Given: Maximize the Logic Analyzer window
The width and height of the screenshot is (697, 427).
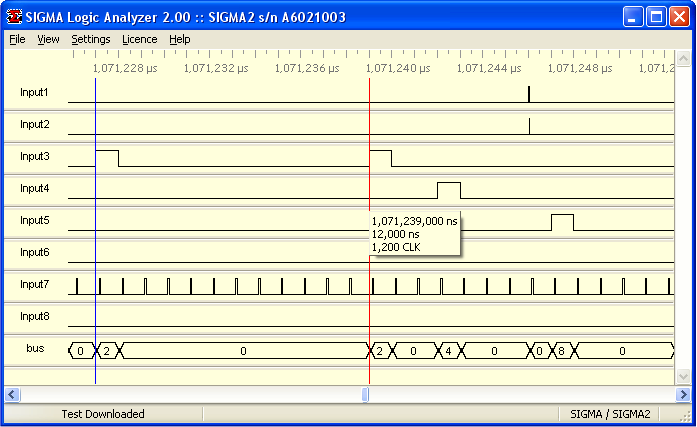Looking at the screenshot, I should [x=656, y=17].
